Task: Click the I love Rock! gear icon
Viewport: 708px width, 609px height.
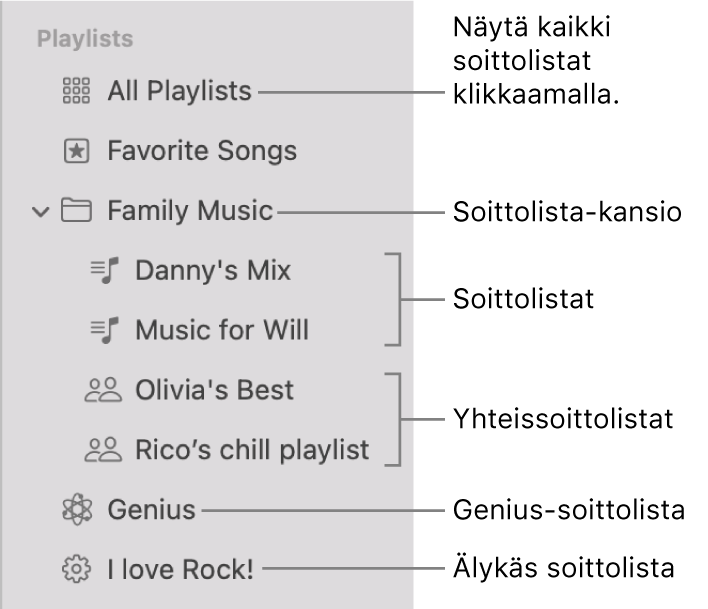Action: 76,570
